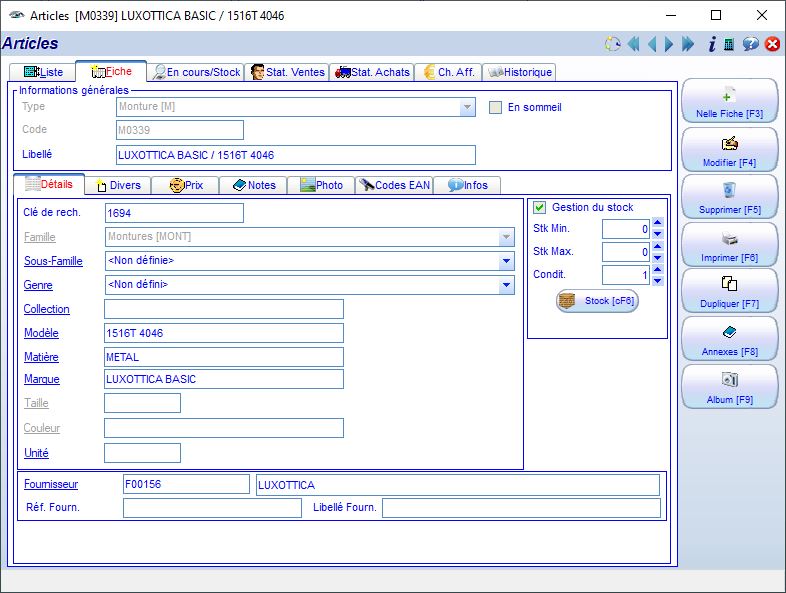Open the Ch. Aff. tab
The image size is (786, 593).
[x=449, y=72]
